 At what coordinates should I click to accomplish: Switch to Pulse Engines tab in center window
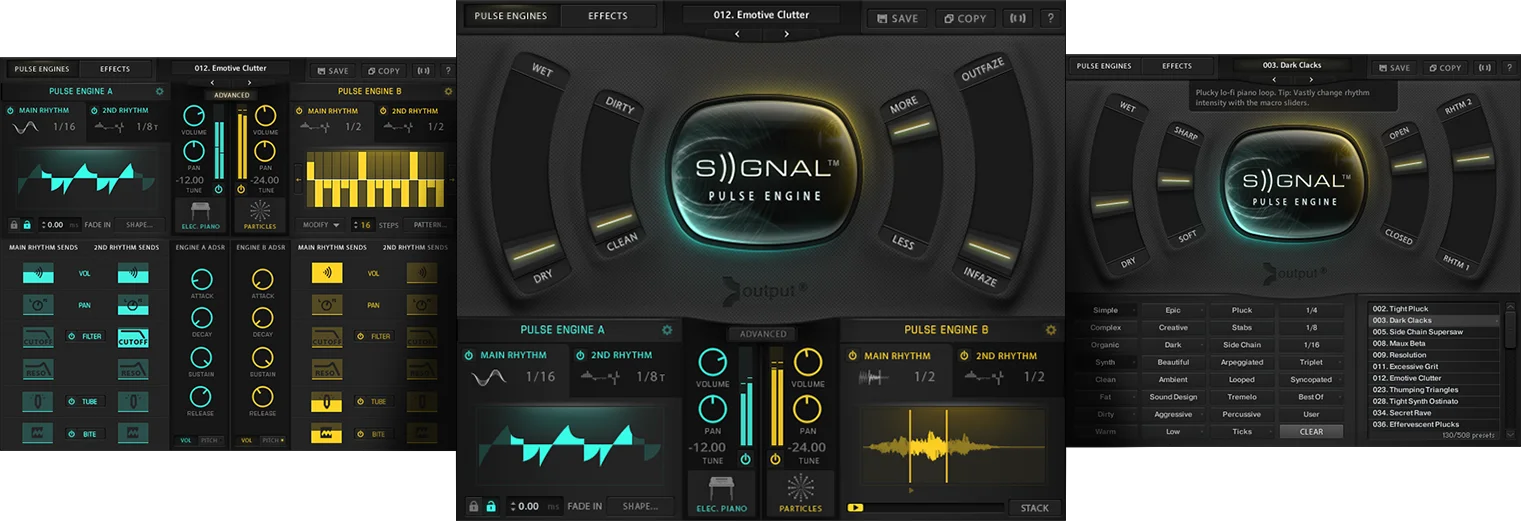pos(511,16)
